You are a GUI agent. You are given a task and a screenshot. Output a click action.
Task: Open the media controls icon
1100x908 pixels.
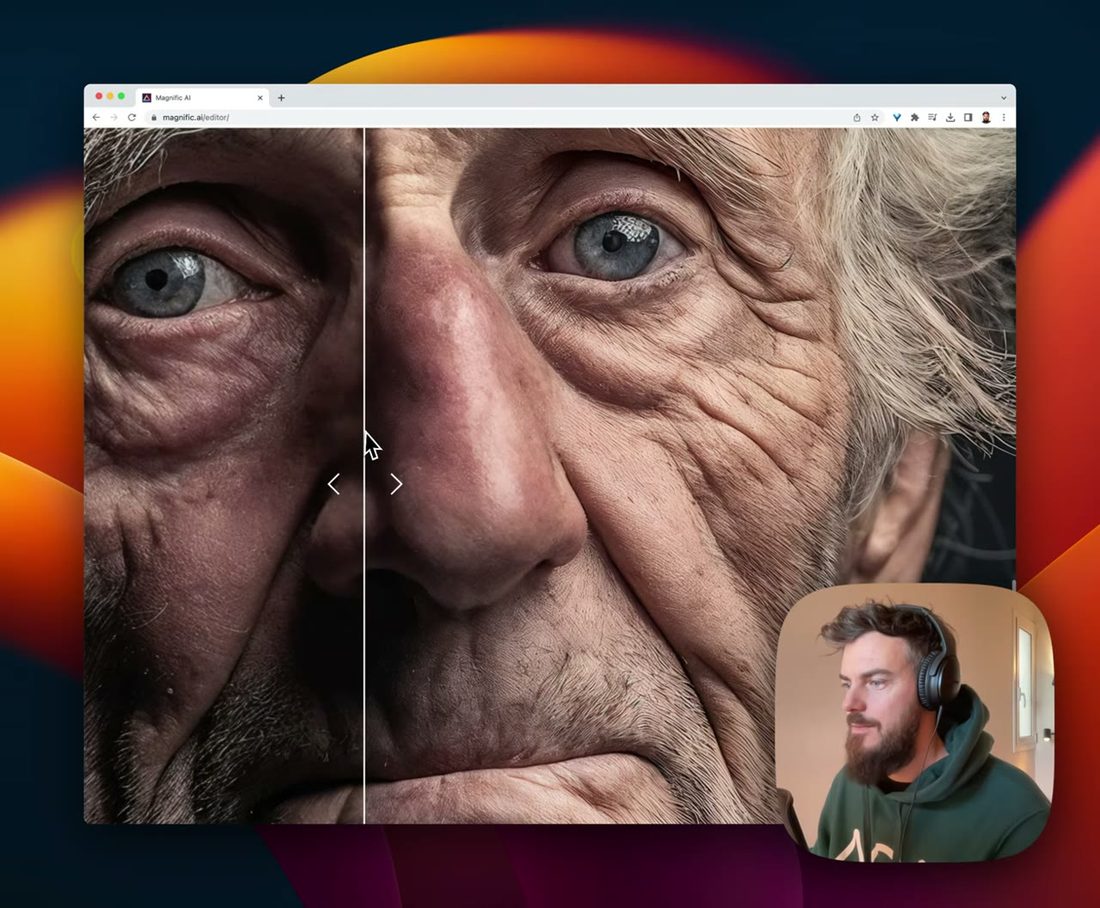pos(932,118)
